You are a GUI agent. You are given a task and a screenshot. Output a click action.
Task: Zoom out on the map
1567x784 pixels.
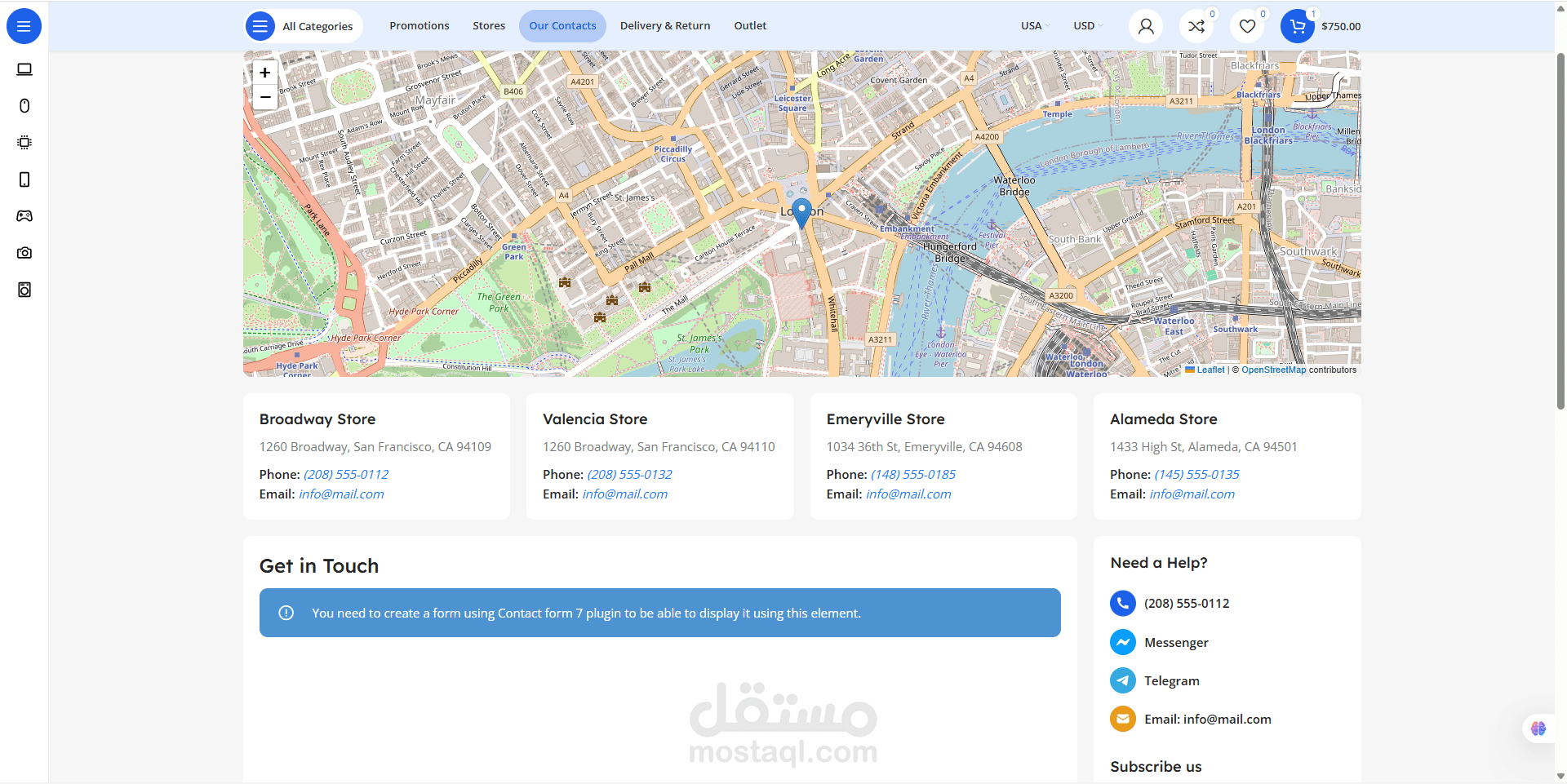click(264, 97)
